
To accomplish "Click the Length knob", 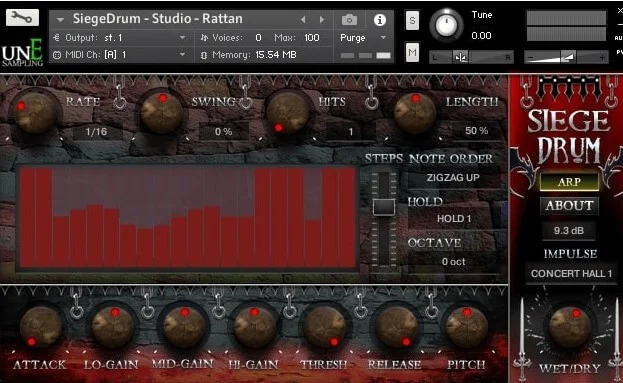I will click(x=414, y=112).
